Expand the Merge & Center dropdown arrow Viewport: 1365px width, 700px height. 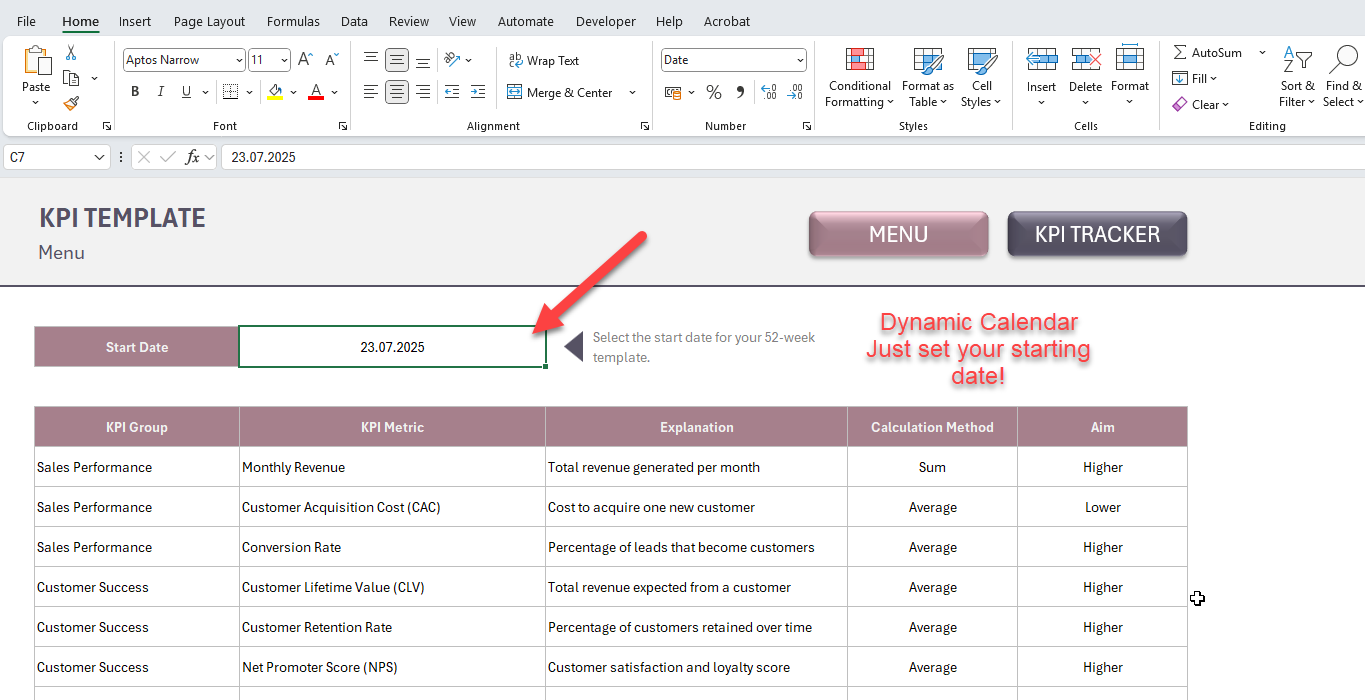point(631,92)
